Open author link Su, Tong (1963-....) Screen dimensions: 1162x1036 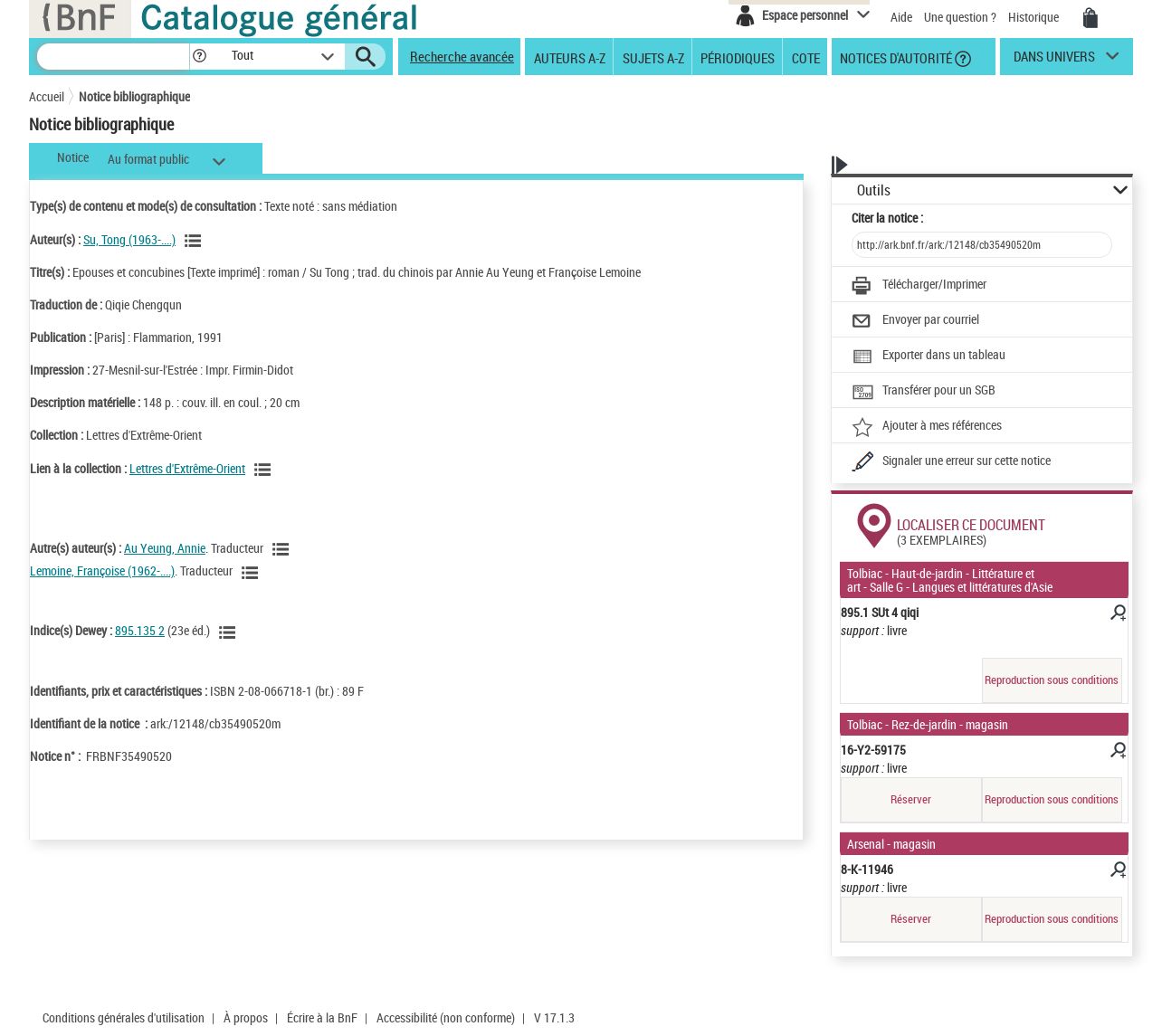[x=129, y=240]
